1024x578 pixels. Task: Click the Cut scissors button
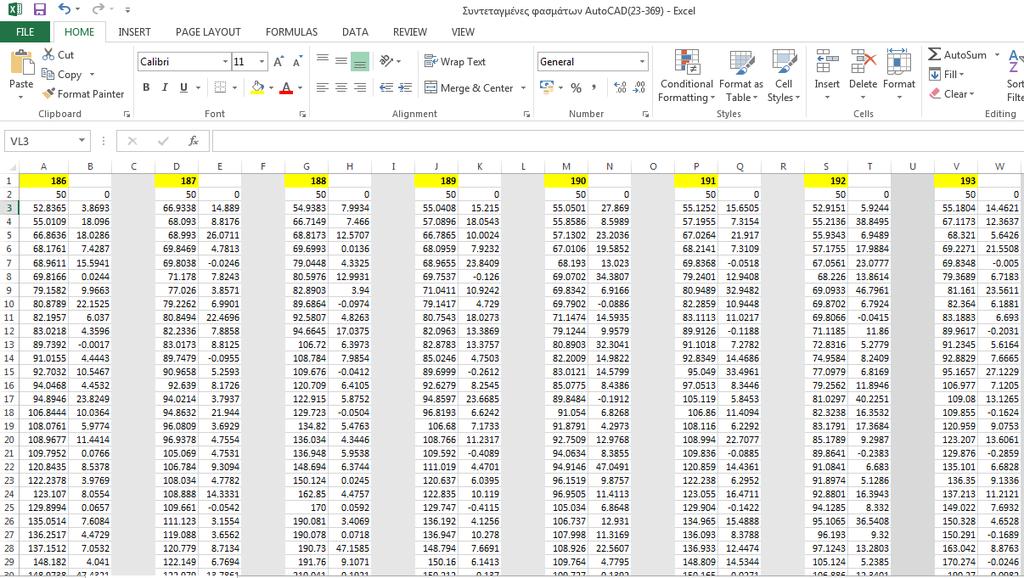(58, 55)
